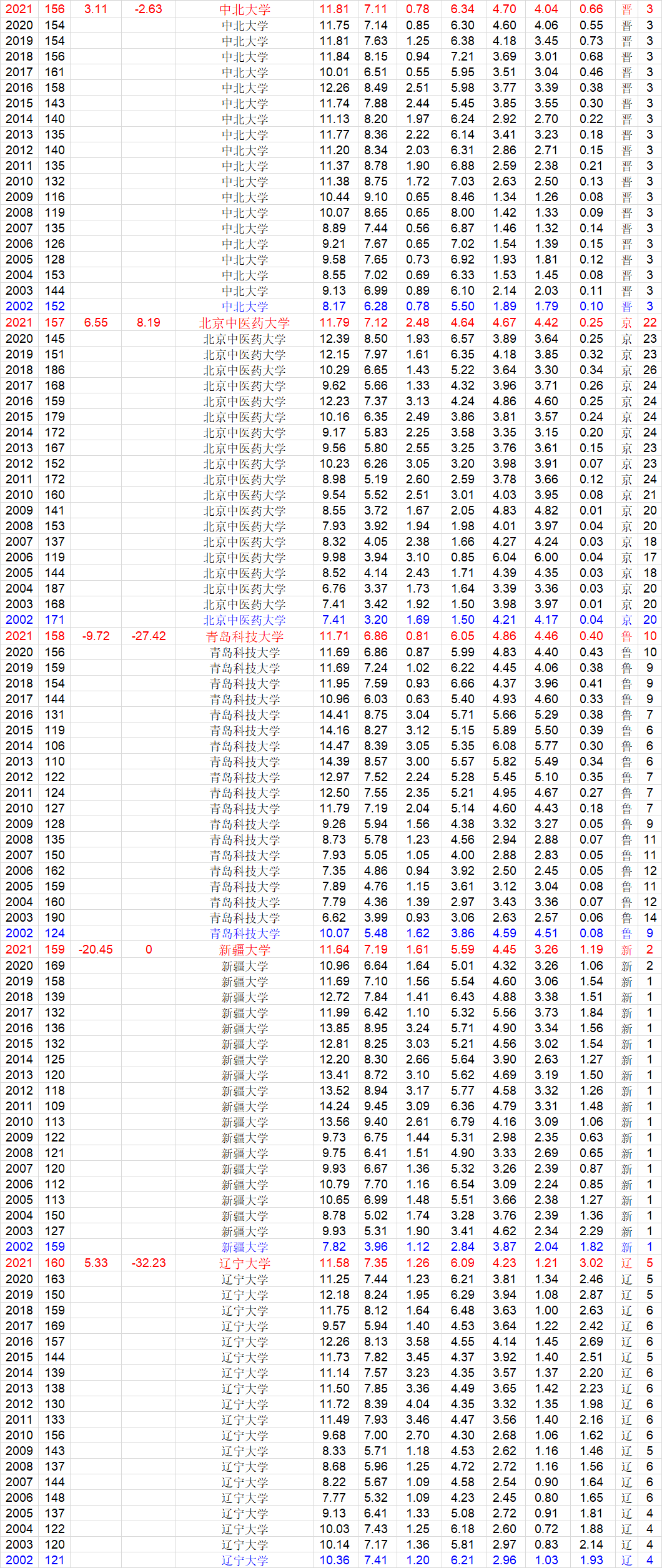Viewport: 662px width, 1568px height.
Task: Select 2.29 in the 新疆大学 2003 row
Action: click(x=591, y=1231)
